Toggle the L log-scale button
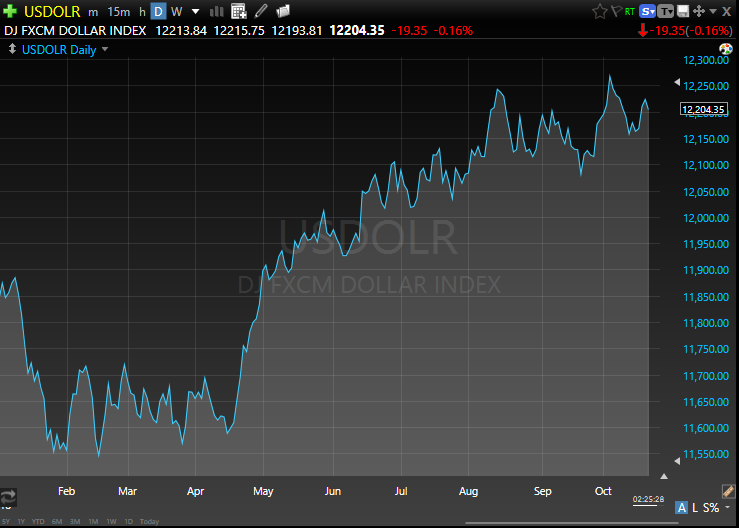The width and height of the screenshot is (739, 528). click(x=695, y=508)
